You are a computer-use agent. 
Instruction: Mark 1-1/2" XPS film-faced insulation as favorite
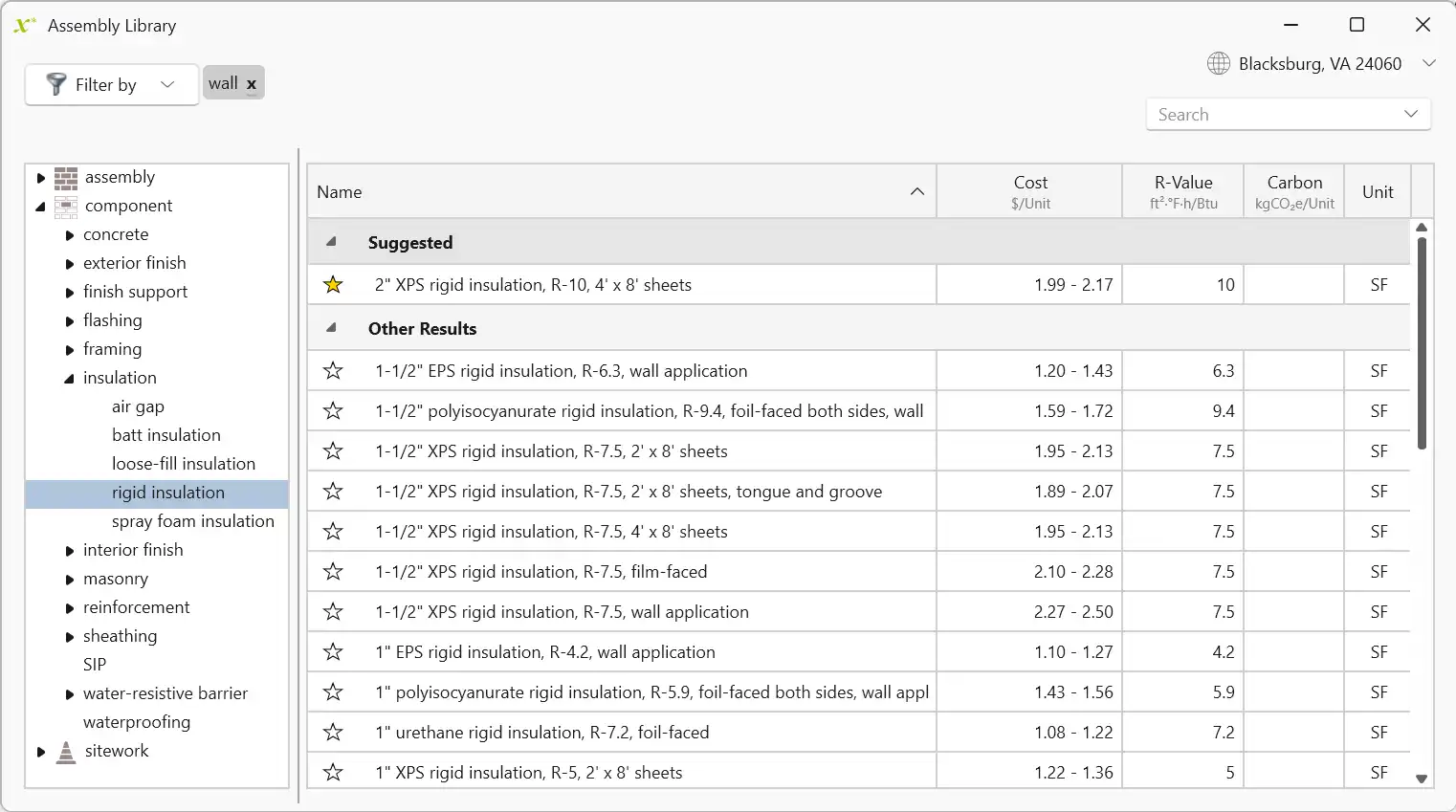tap(333, 572)
